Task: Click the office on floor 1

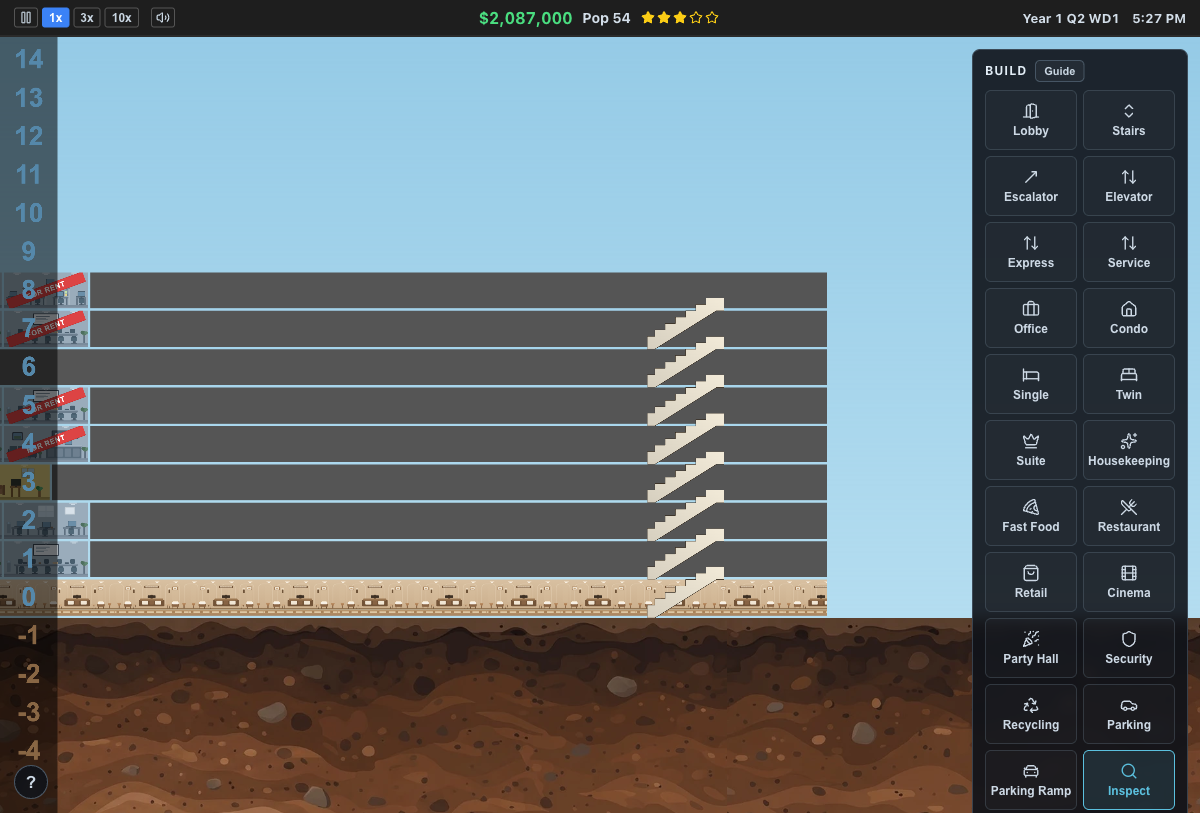Action: (x=45, y=559)
